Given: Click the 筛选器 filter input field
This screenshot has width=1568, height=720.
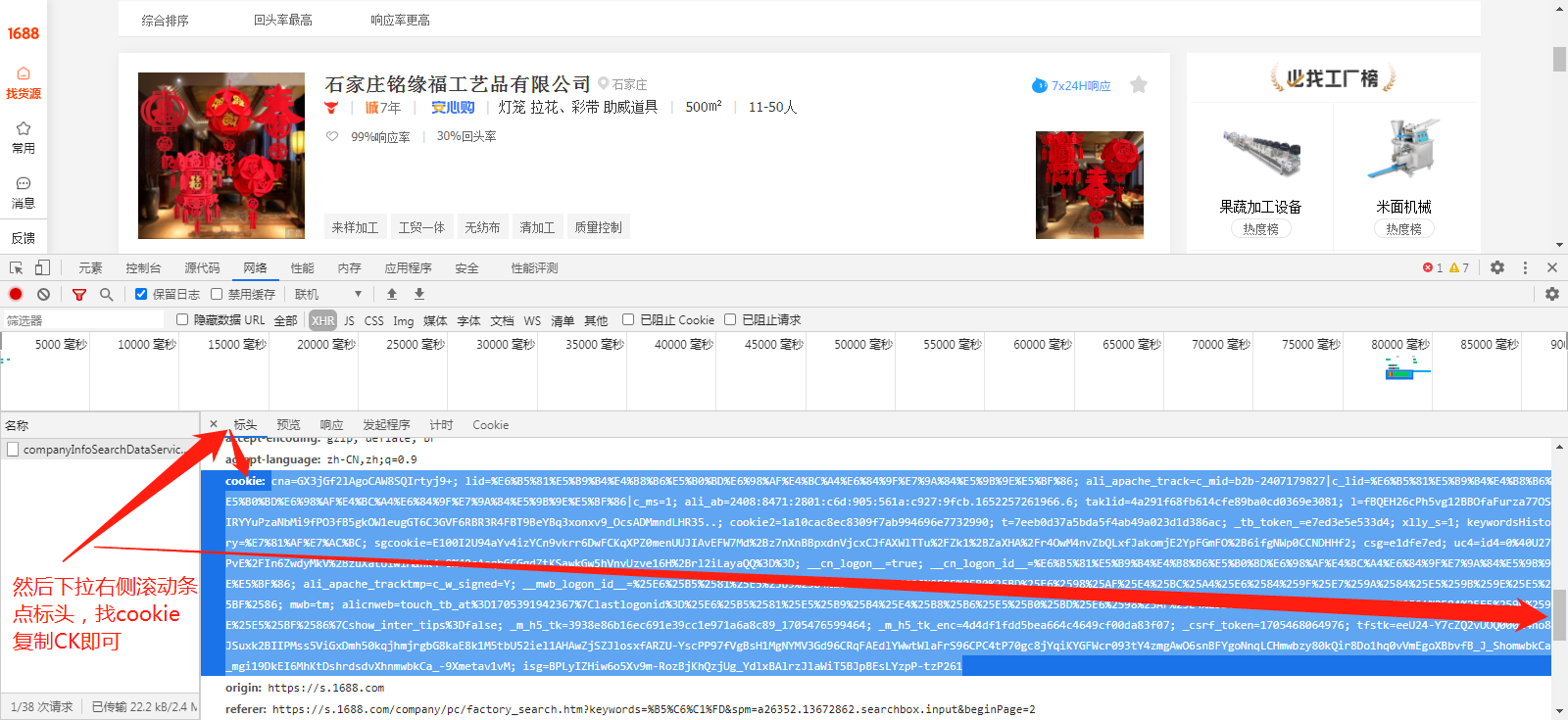Looking at the screenshot, I should (x=83, y=320).
